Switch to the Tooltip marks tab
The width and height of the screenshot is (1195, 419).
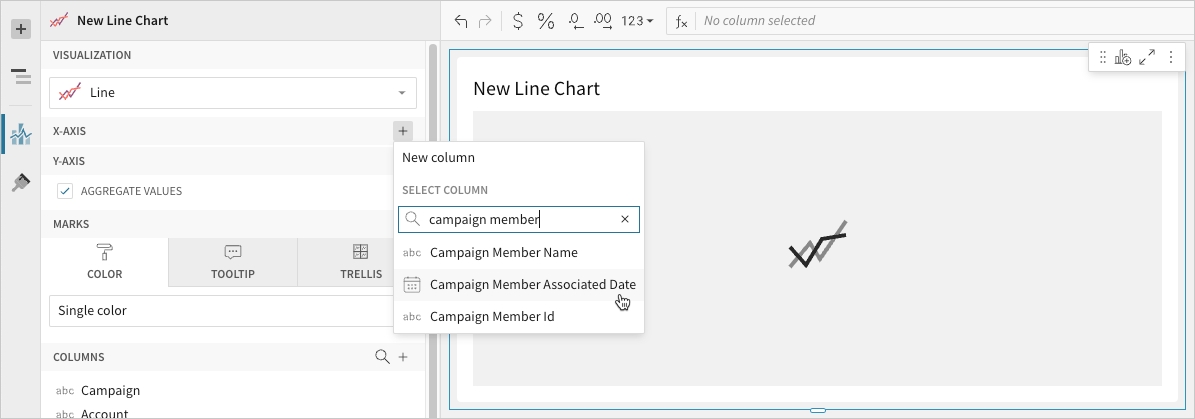(233, 262)
